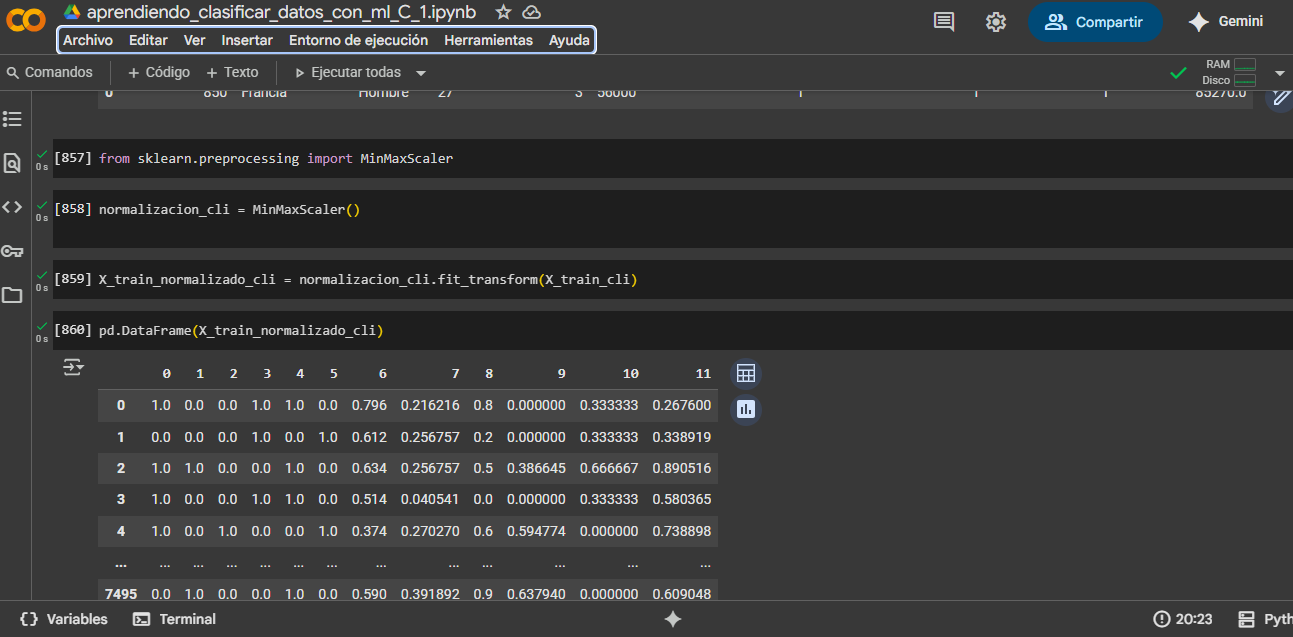Screen dimensions: 1293x637
Task: Open the table of contents sidebar icon
Action: point(12,119)
